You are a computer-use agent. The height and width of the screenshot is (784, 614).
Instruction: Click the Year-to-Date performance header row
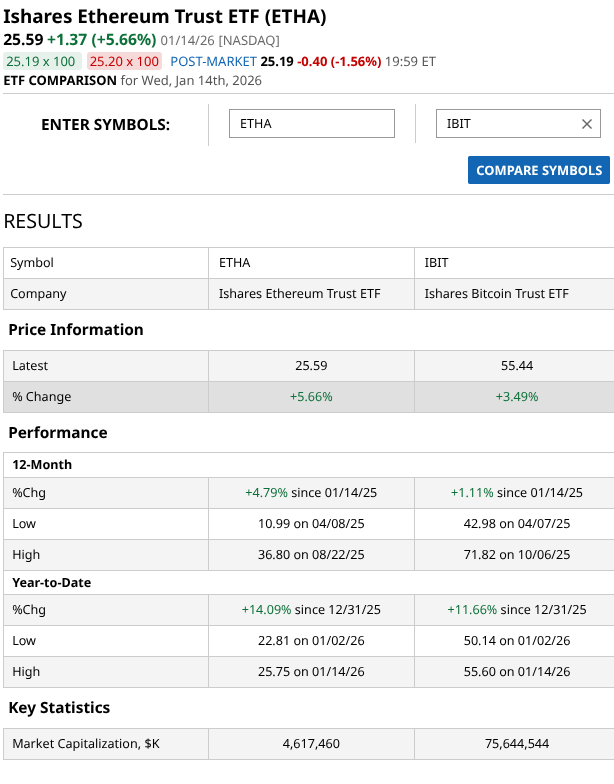[x=50, y=582]
